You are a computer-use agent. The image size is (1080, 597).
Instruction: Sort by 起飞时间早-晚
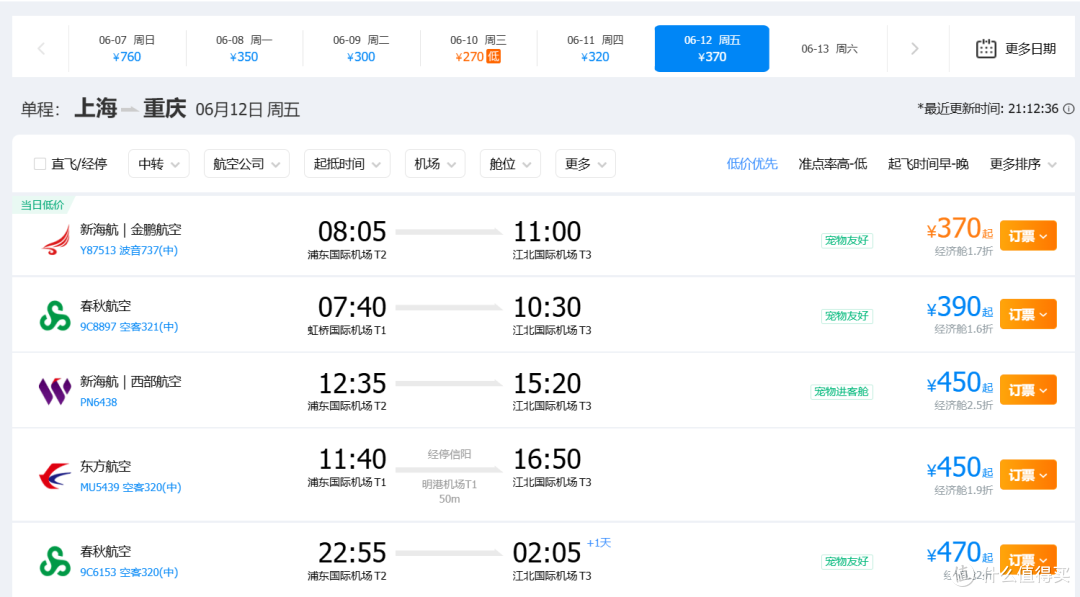(928, 164)
